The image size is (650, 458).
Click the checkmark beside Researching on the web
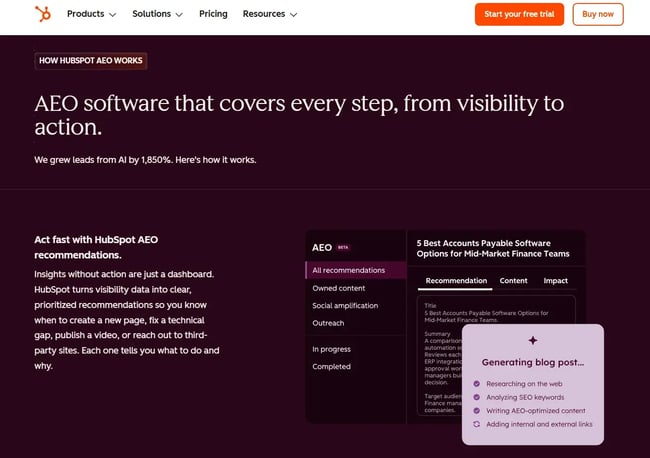tap(477, 384)
